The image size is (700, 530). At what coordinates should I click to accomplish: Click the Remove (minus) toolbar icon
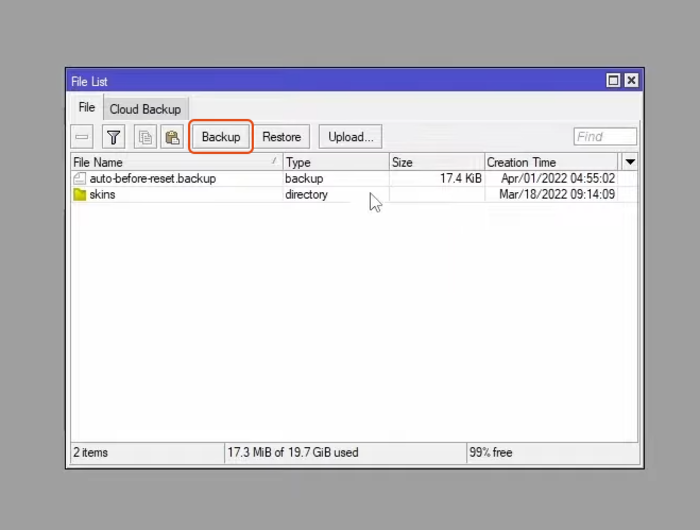click(x=83, y=137)
